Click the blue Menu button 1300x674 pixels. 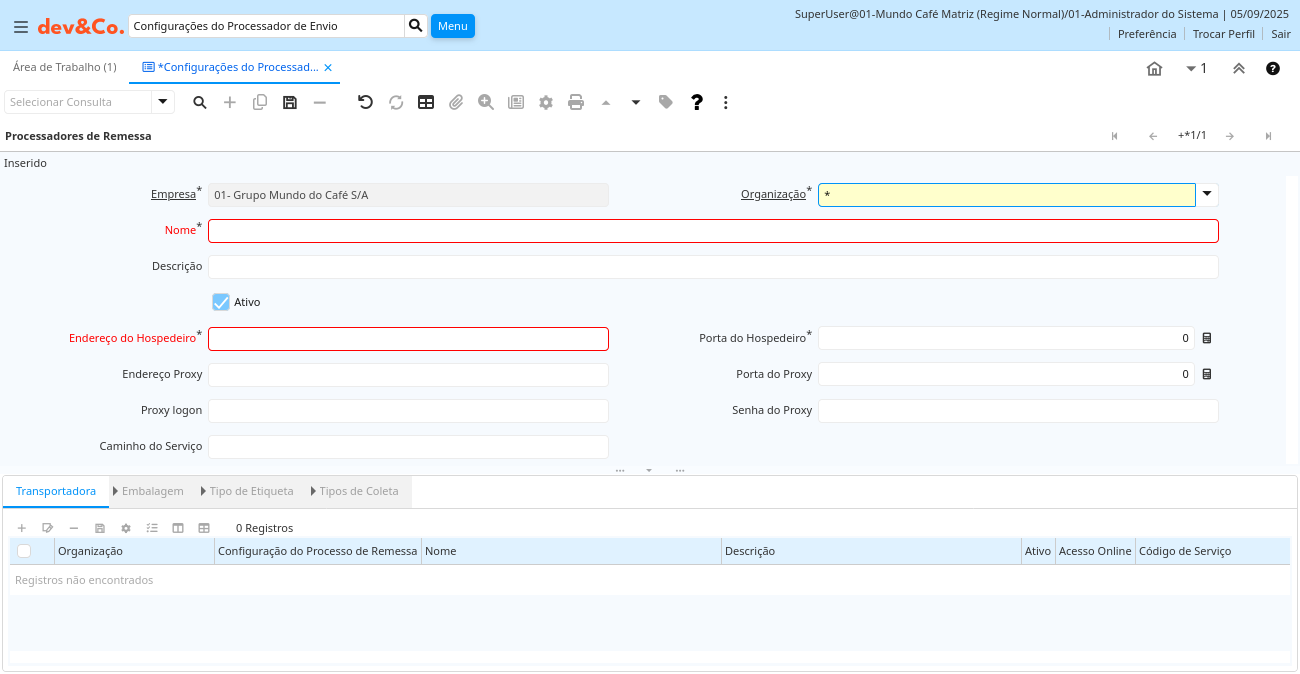[452, 26]
